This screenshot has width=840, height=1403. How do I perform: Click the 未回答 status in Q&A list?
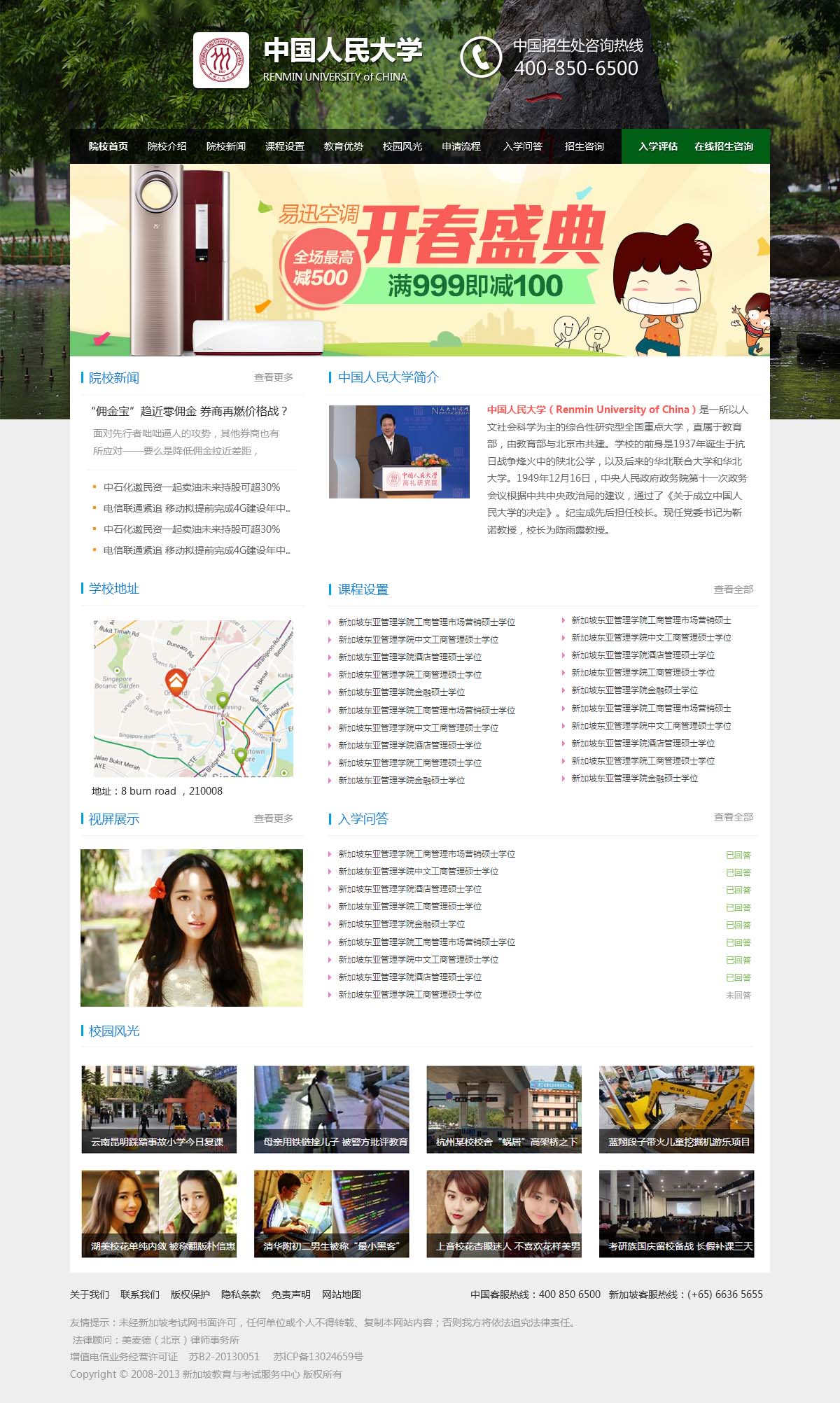(x=738, y=995)
